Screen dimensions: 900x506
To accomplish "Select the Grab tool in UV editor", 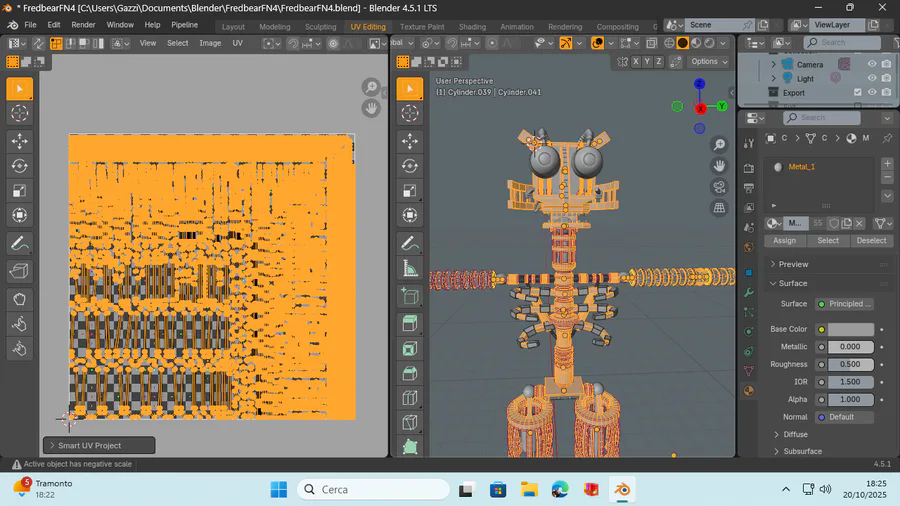I will pyautogui.click(x=19, y=299).
